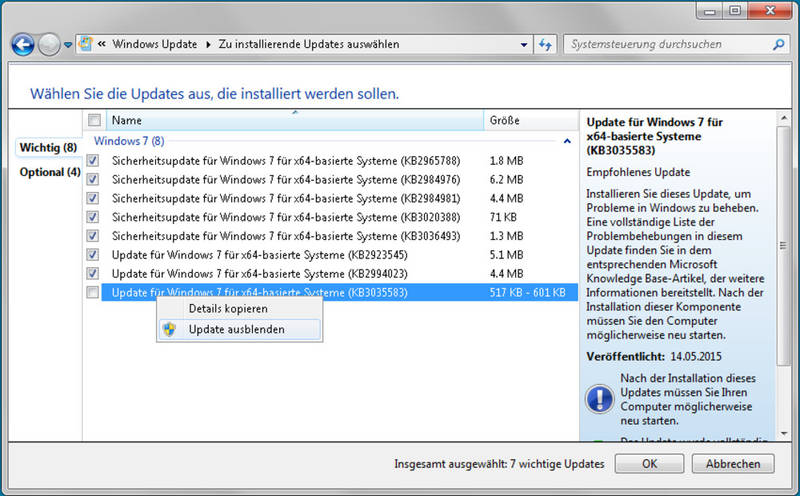The image size is (800, 496).
Task: Select the row text of KB3020388
Action: (286, 217)
